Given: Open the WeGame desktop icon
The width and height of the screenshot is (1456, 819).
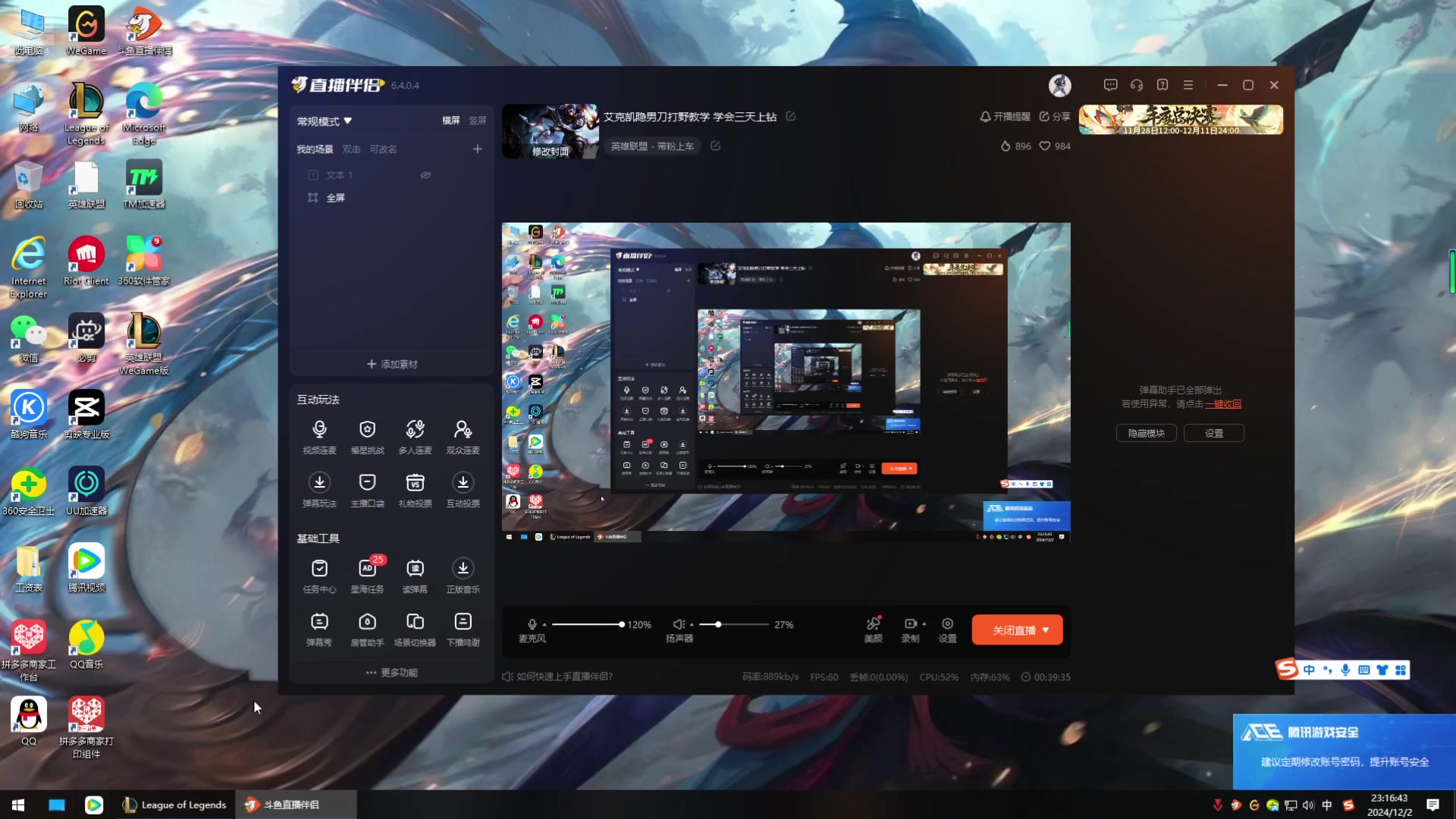Looking at the screenshot, I should point(86,31).
